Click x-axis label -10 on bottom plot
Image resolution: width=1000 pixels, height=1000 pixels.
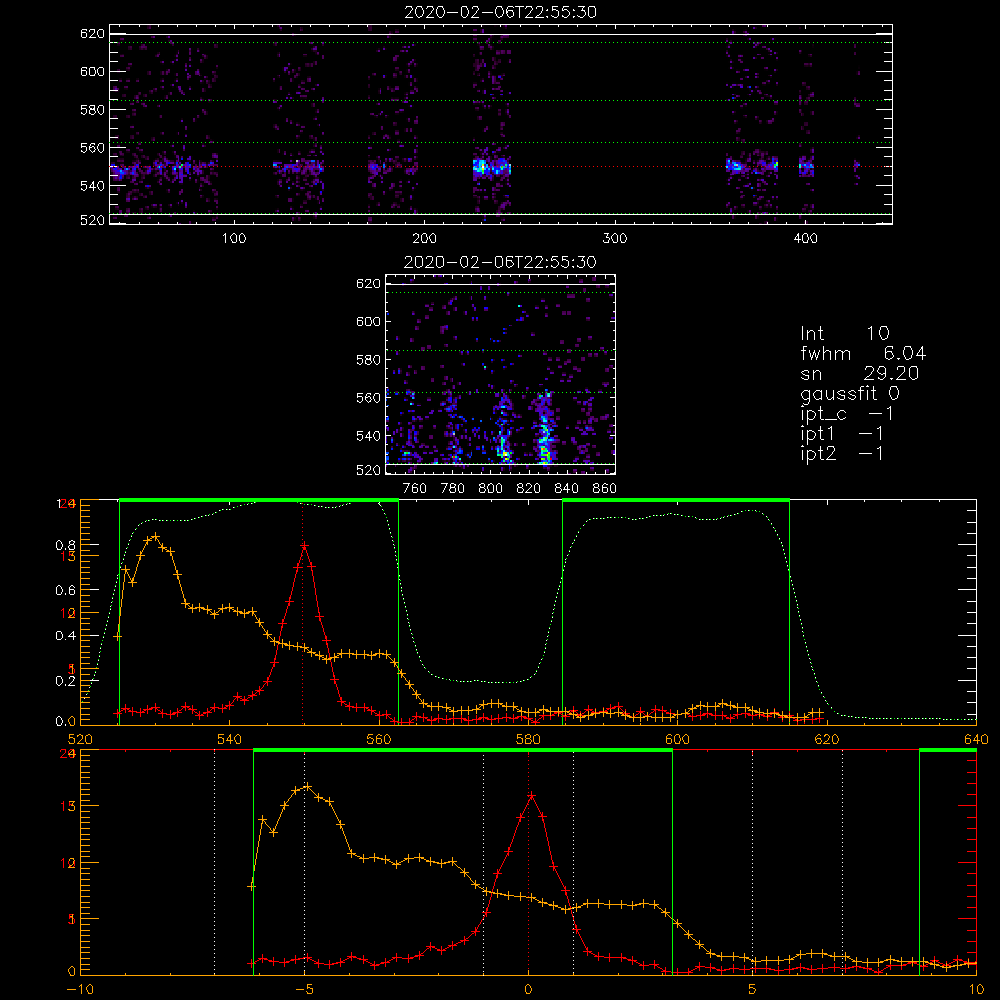80,989
